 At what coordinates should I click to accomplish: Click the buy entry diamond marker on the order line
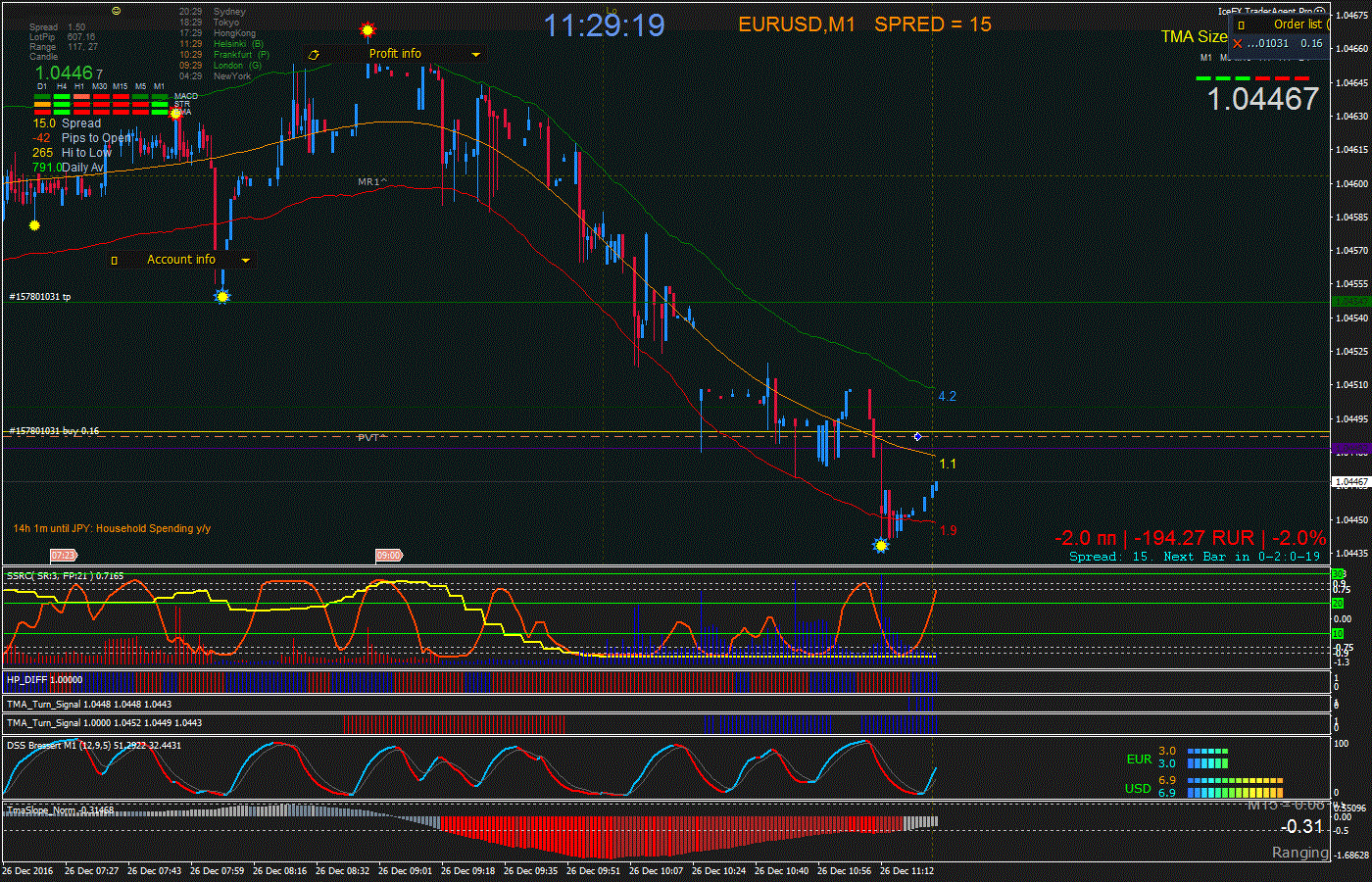[917, 436]
